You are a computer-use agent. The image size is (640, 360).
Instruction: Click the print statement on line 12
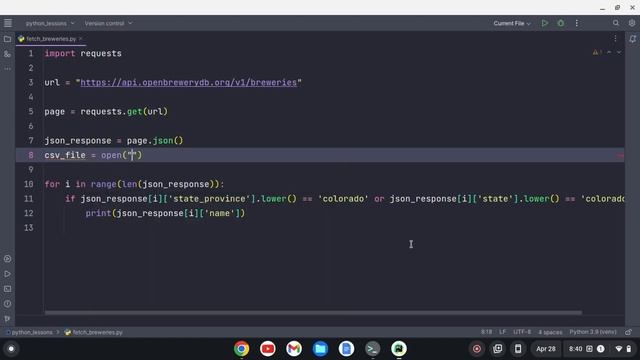pos(165,213)
